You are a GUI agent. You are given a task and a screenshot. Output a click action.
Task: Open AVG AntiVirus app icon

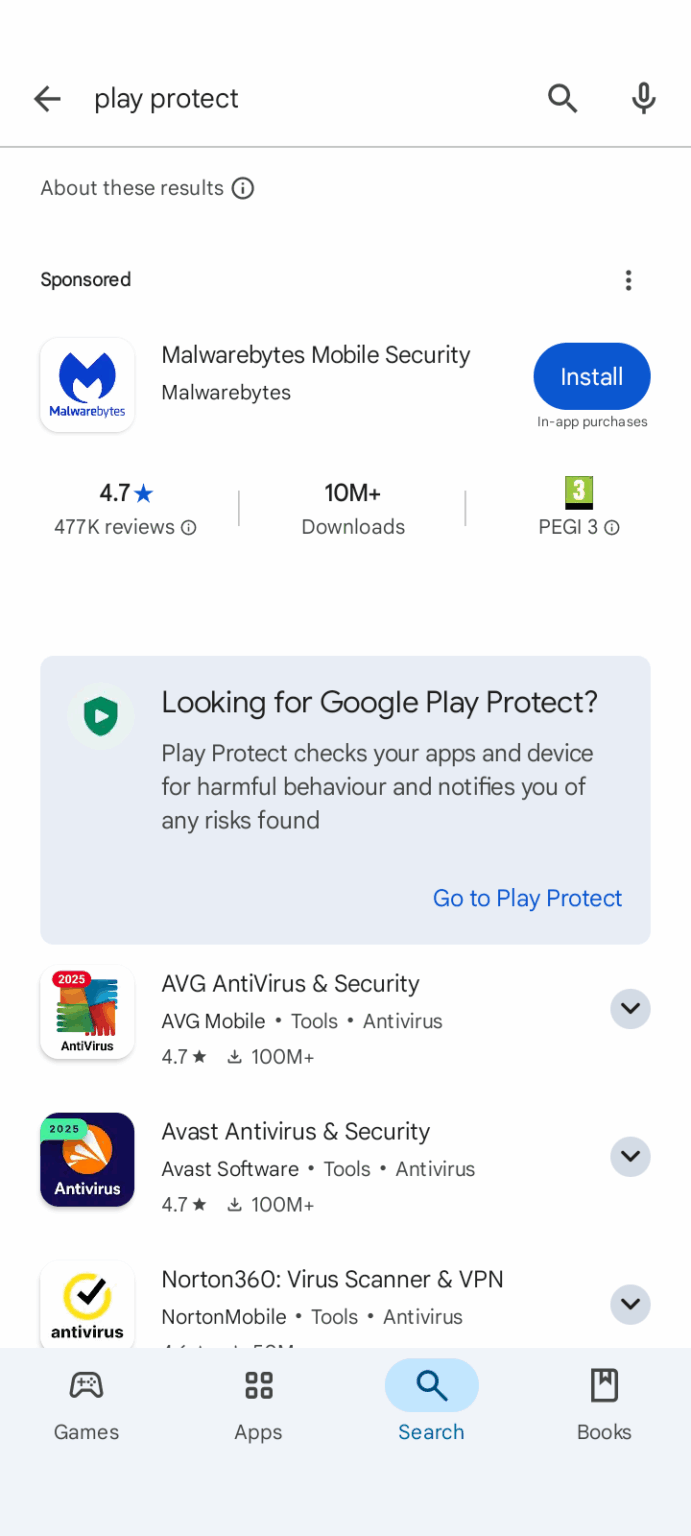click(x=87, y=1012)
